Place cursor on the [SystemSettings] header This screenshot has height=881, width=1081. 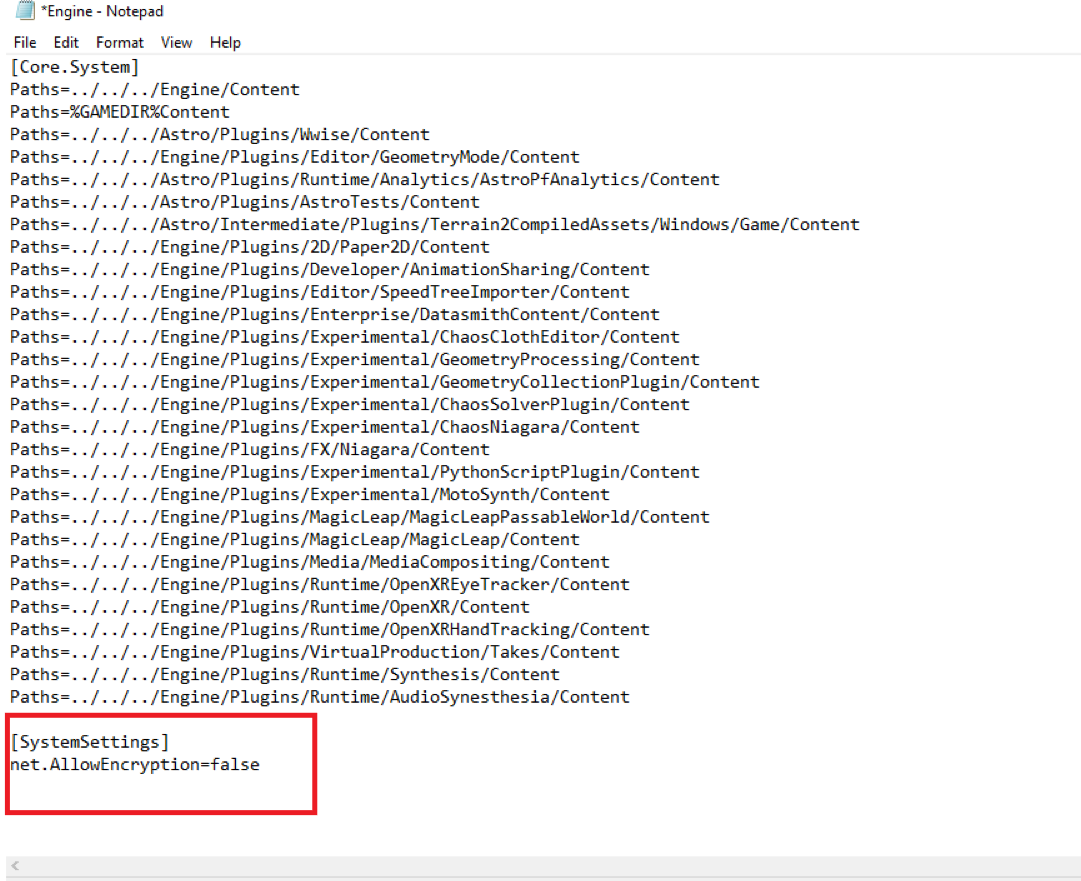coord(90,742)
